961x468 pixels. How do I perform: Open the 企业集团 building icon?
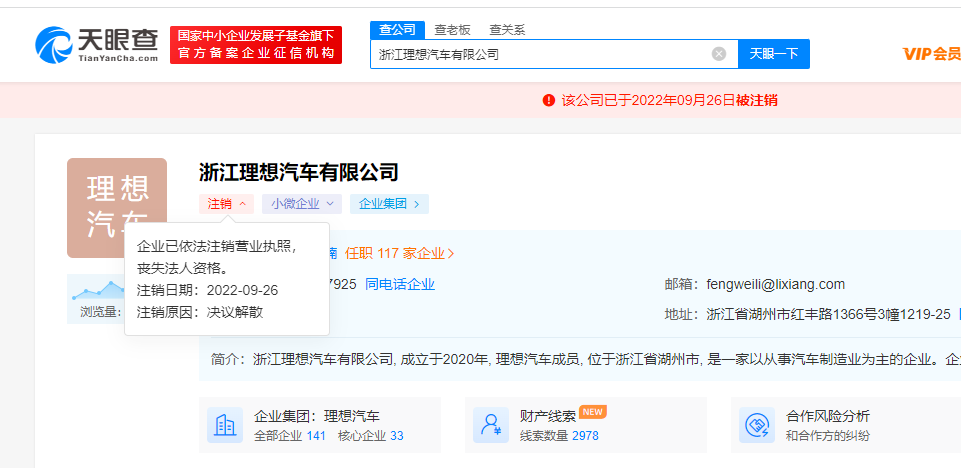point(225,425)
